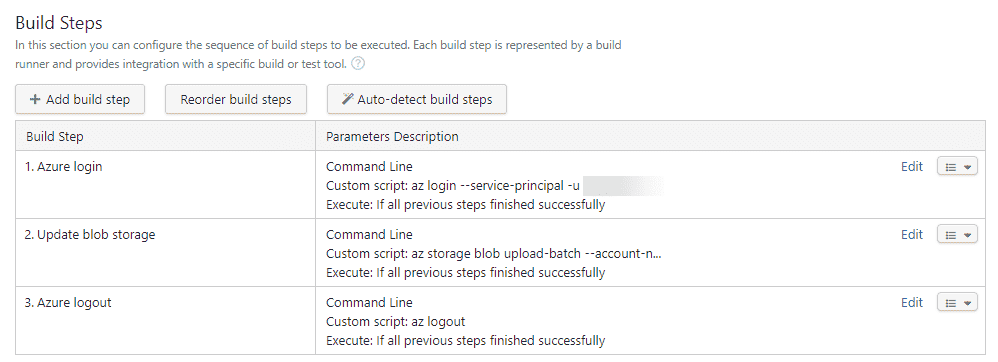Click Reorder build steps
This screenshot has height=362, width=998.
coord(236,99)
